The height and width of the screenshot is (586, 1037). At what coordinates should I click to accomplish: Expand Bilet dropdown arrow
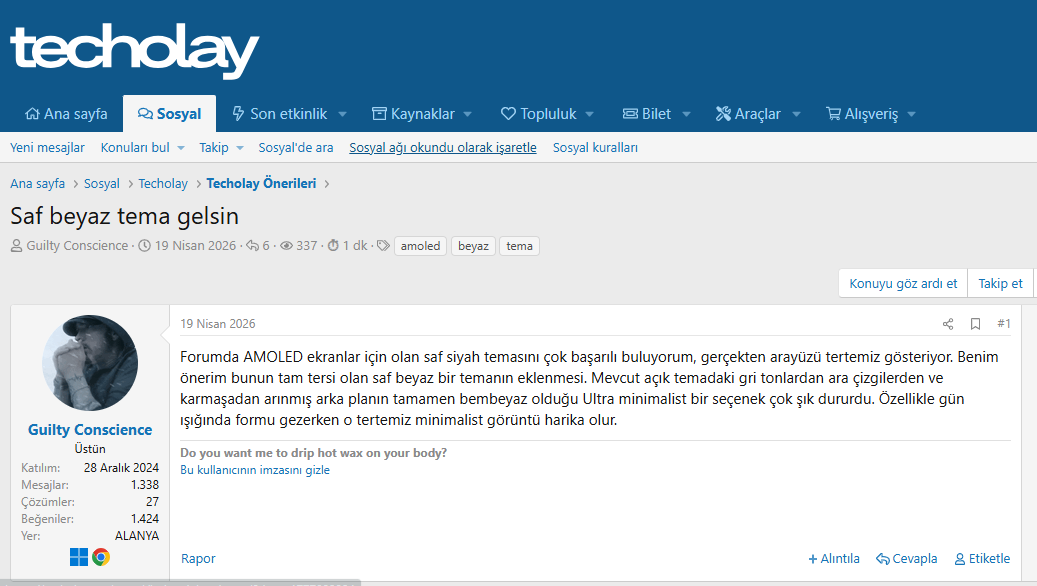tap(686, 114)
